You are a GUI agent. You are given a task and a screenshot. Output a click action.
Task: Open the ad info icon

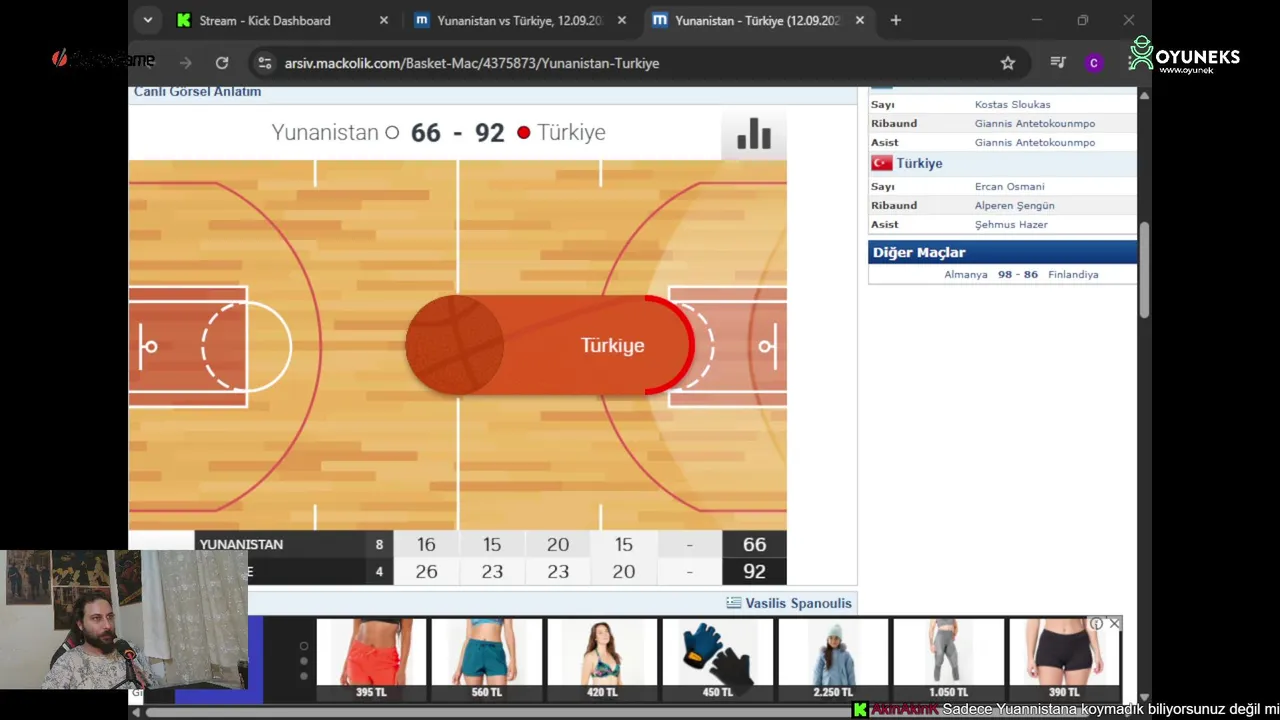coord(1097,623)
